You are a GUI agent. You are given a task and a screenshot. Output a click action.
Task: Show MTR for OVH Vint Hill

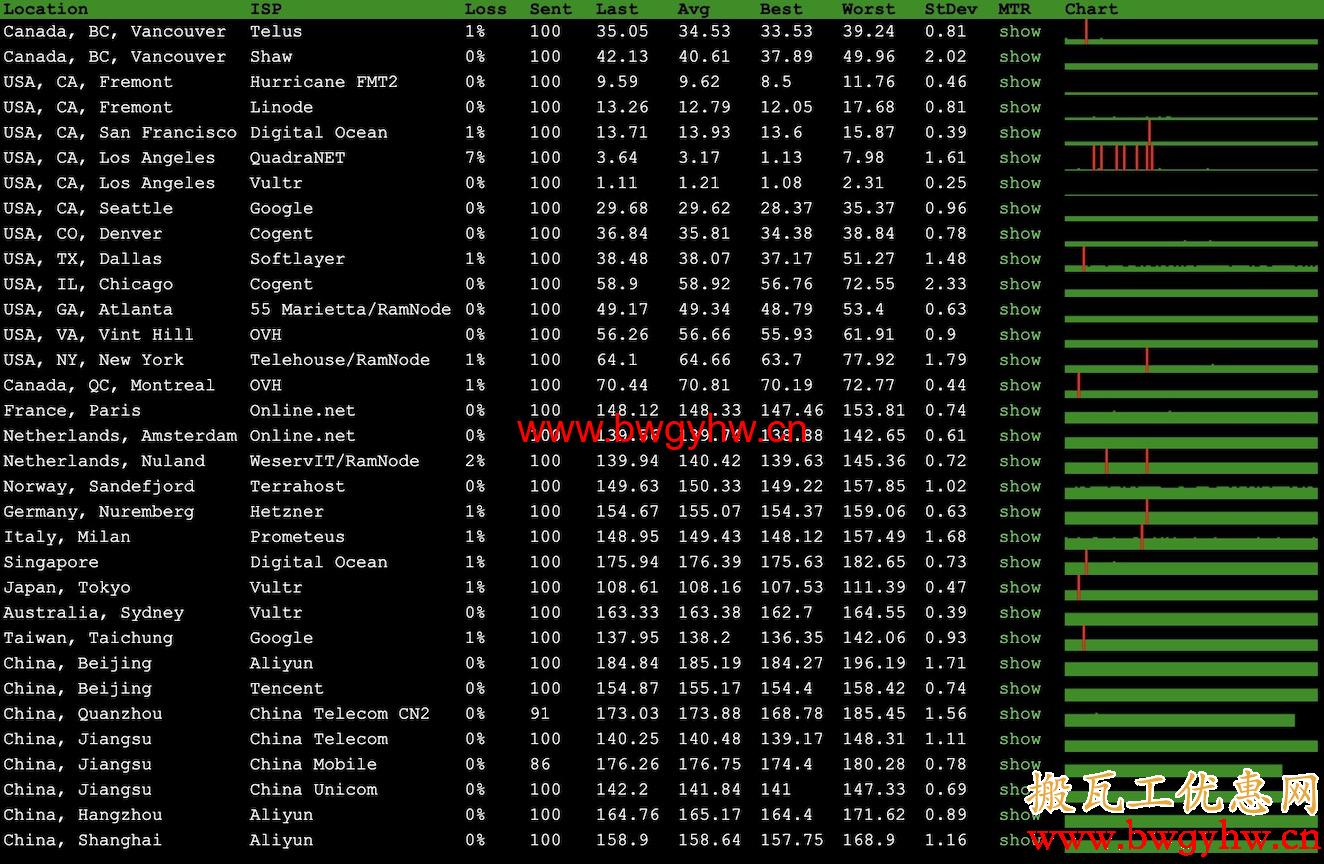click(x=1020, y=334)
